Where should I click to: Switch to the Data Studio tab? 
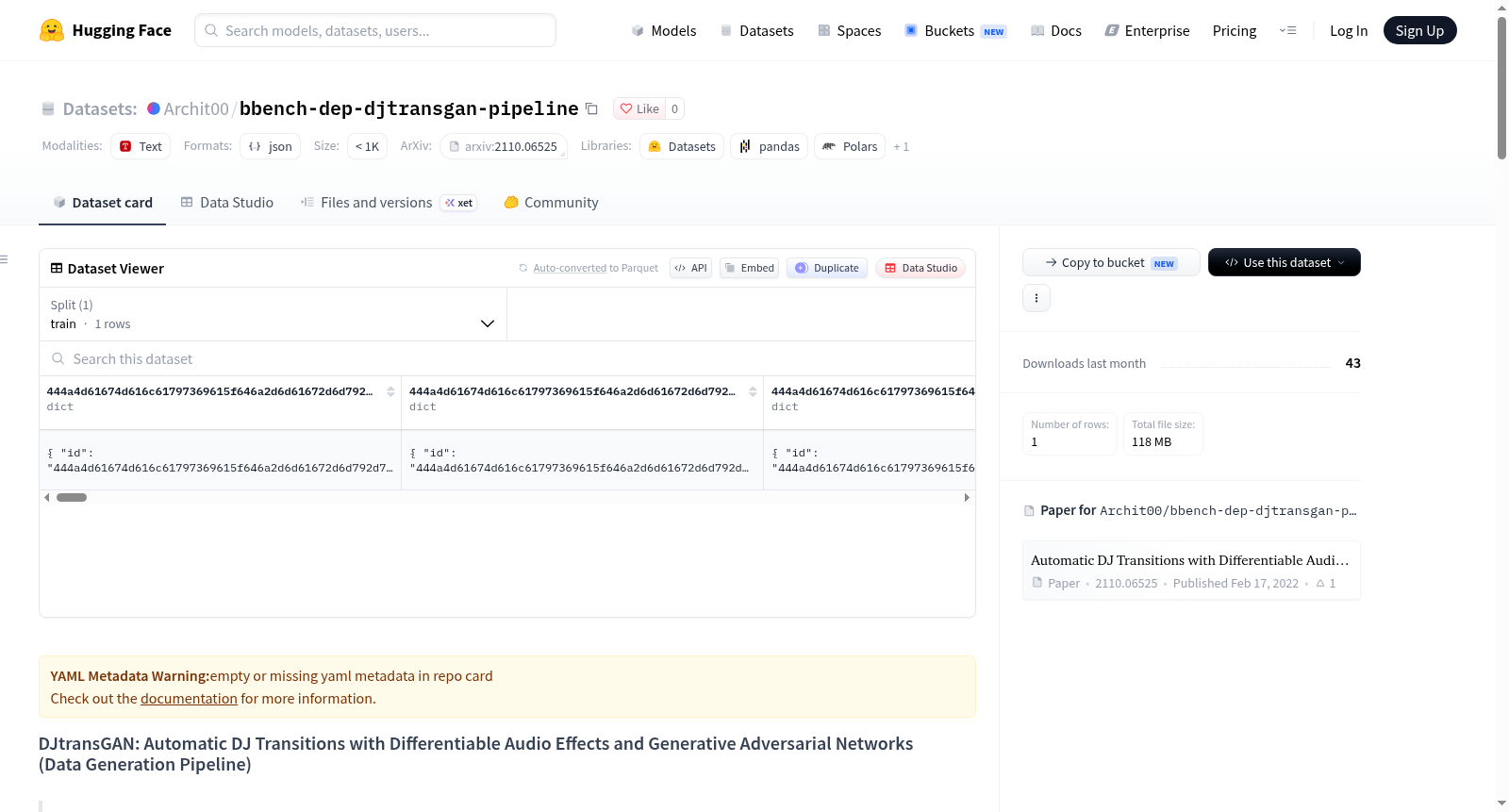[226, 203]
